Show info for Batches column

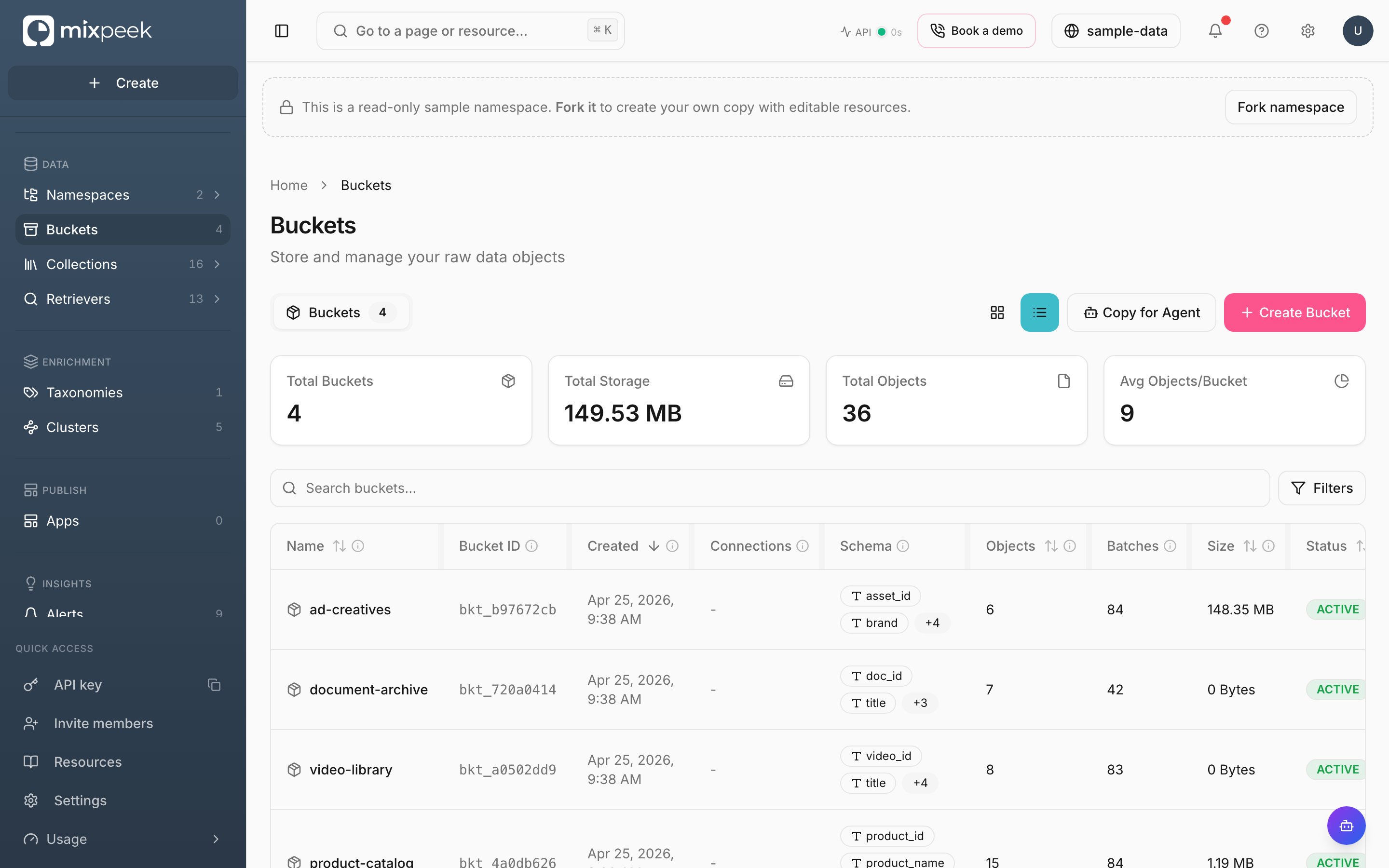tap(1170, 546)
